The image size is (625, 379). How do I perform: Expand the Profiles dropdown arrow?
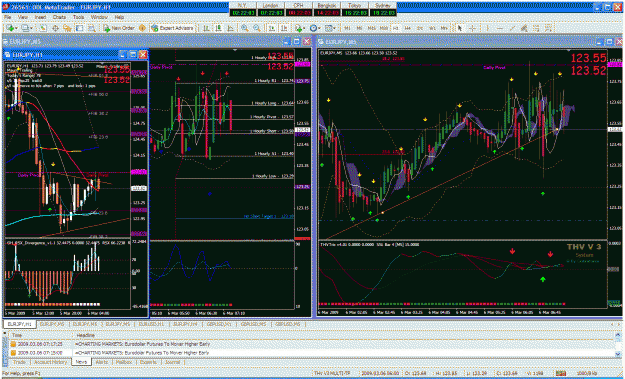click(31, 28)
